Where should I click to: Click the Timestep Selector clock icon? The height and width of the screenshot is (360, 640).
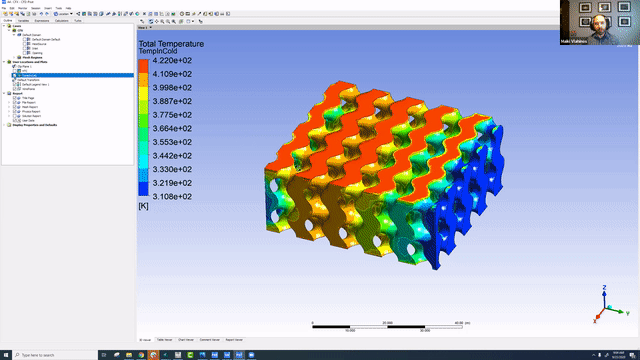coord(182,14)
